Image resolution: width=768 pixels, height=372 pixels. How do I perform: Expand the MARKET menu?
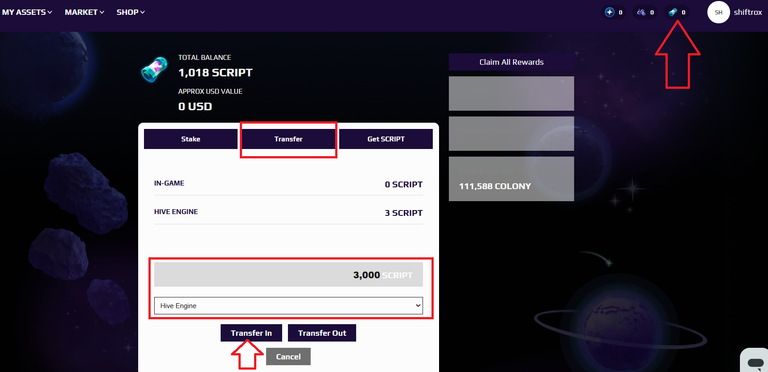pyautogui.click(x=84, y=12)
